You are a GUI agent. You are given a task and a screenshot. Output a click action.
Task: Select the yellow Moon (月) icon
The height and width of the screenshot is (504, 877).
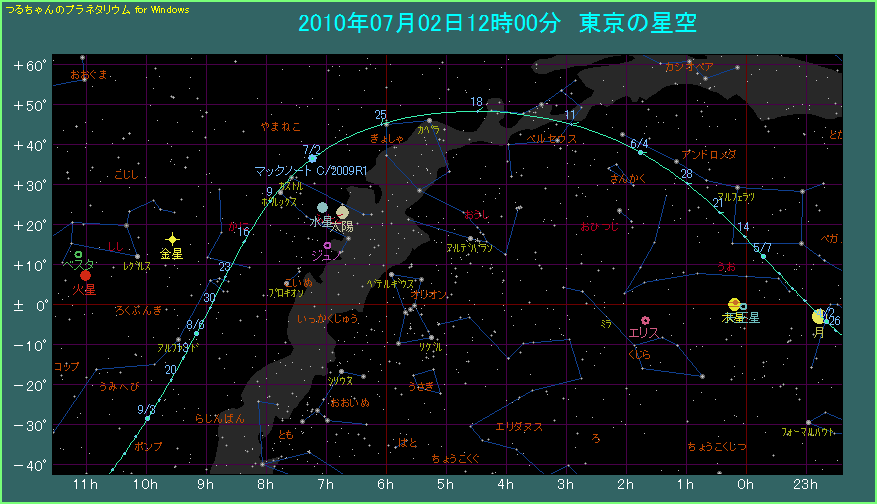(818, 316)
